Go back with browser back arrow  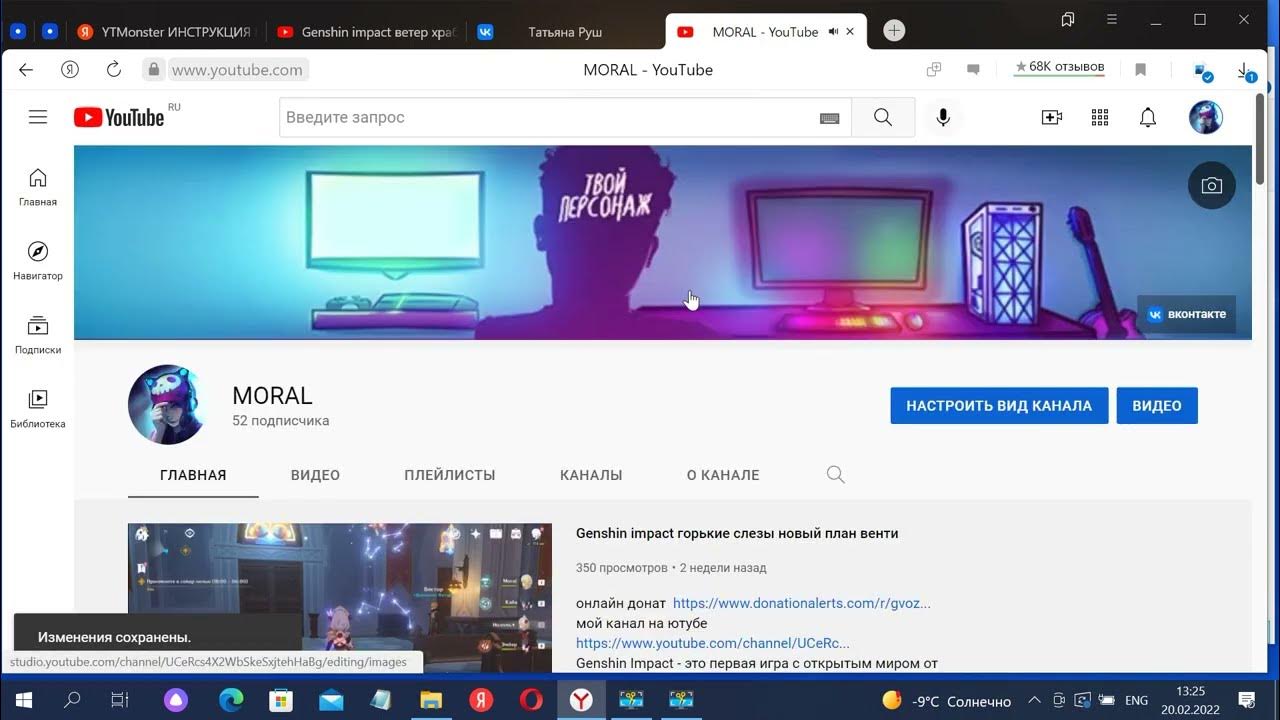[x=26, y=70]
